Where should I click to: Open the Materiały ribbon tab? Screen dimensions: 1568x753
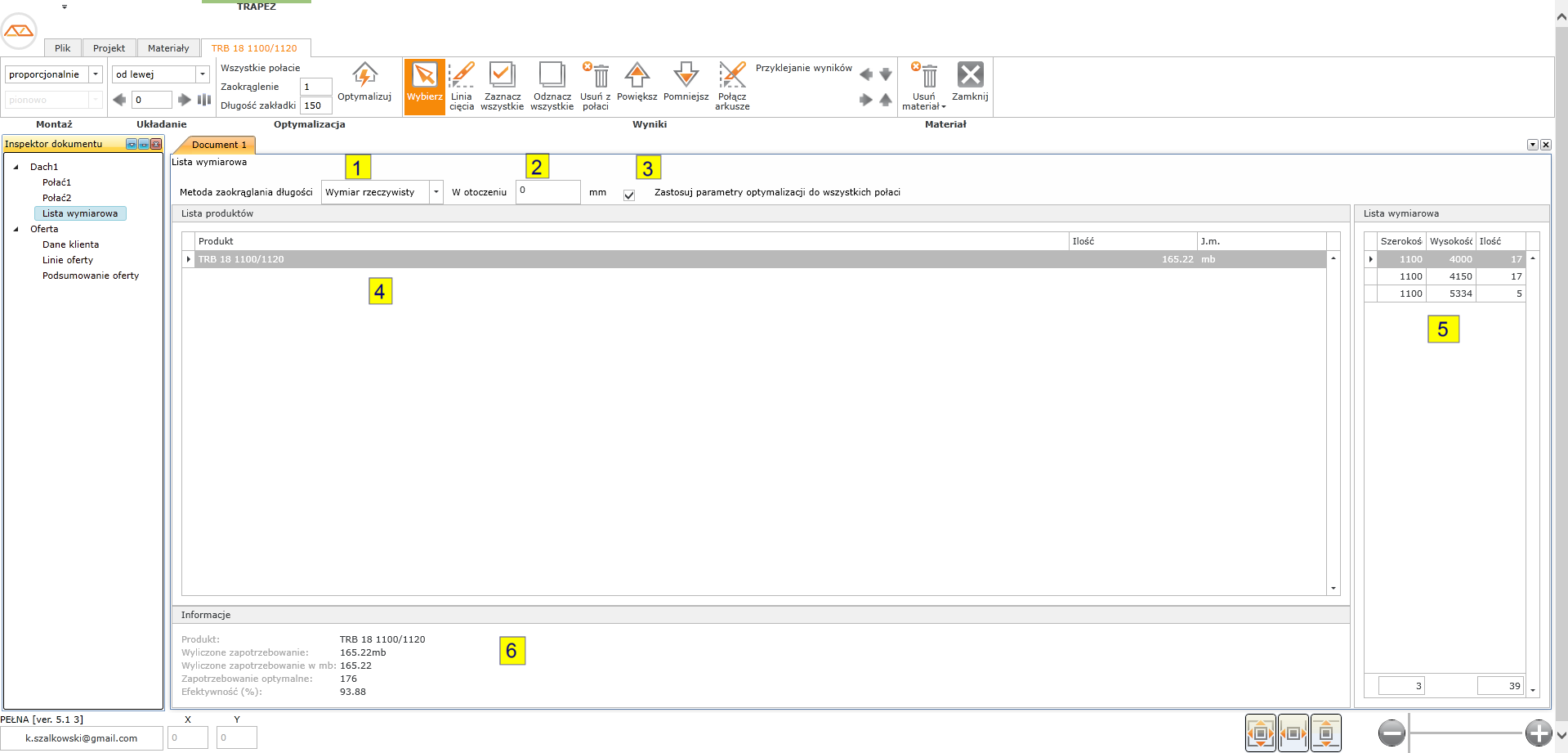[x=168, y=48]
